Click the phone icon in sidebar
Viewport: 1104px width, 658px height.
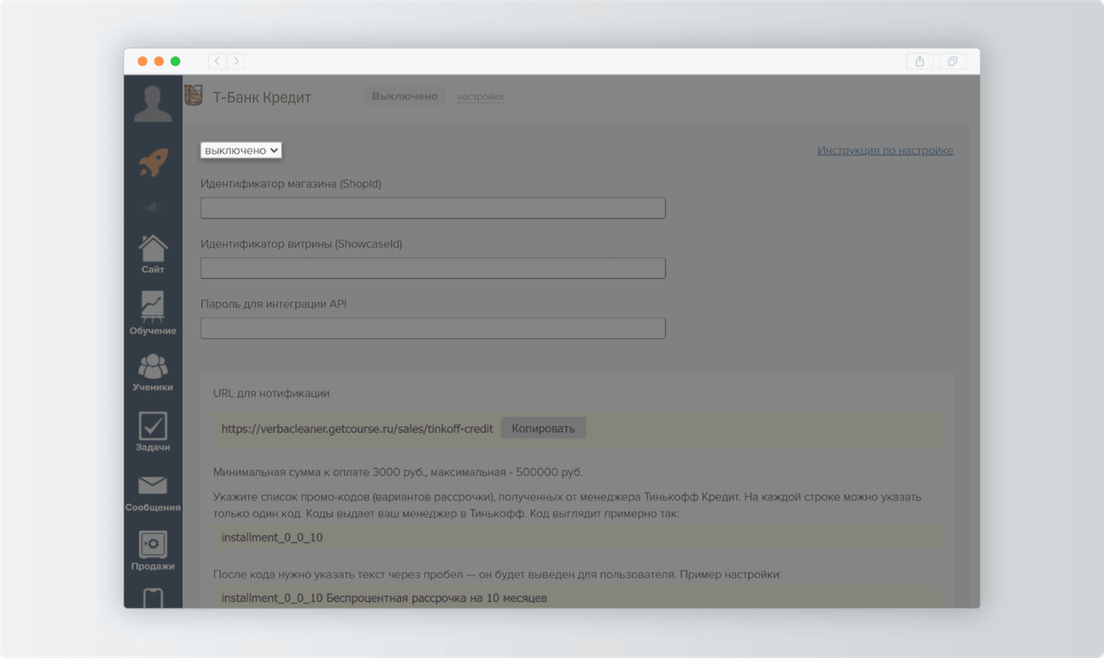(x=153, y=598)
